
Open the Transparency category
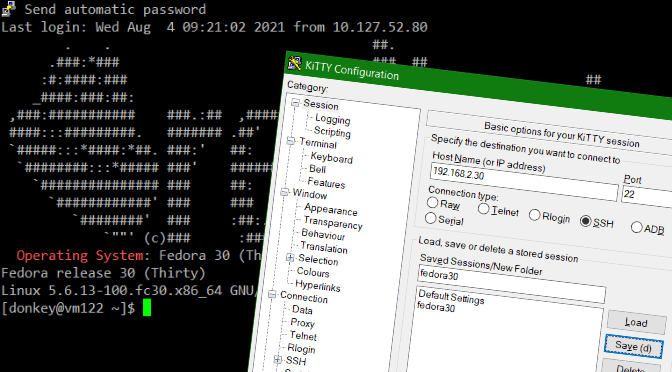click(x=333, y=222)
